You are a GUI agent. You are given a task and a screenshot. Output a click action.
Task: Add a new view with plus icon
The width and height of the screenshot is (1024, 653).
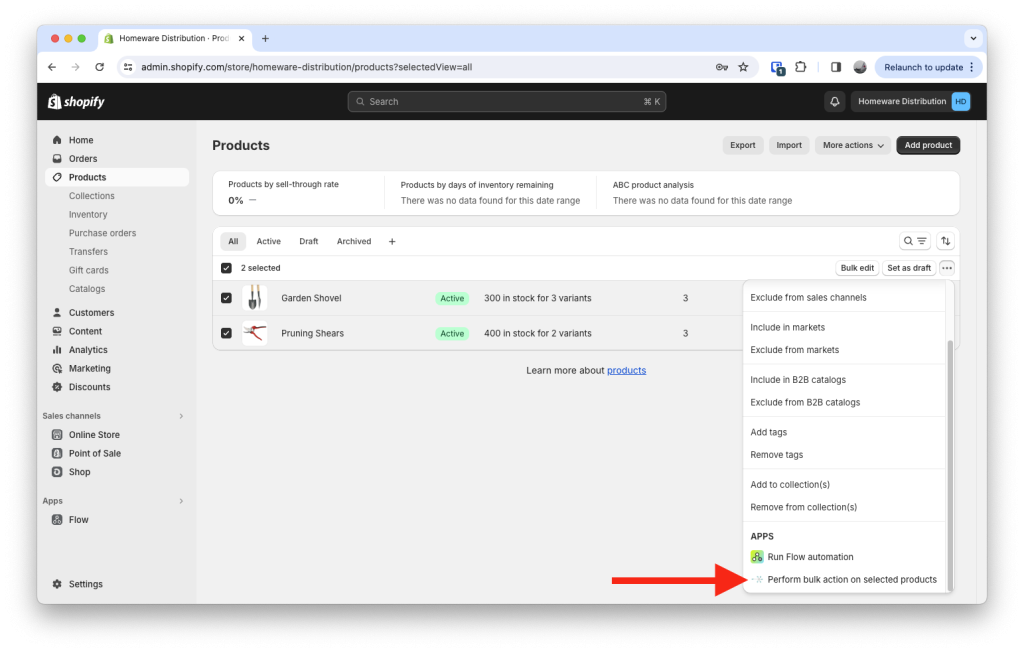(x=392, y=242)
